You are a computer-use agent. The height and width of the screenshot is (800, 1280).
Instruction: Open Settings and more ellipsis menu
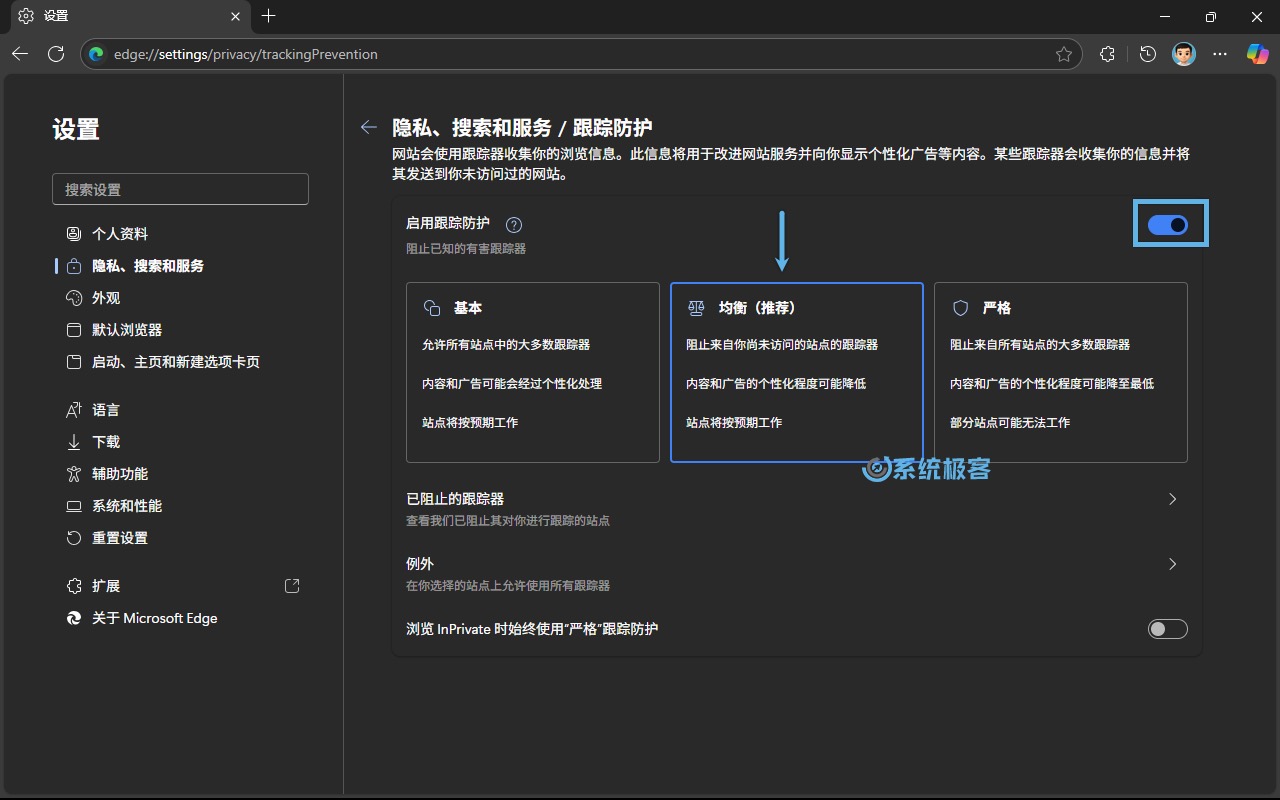[1220, 54]
